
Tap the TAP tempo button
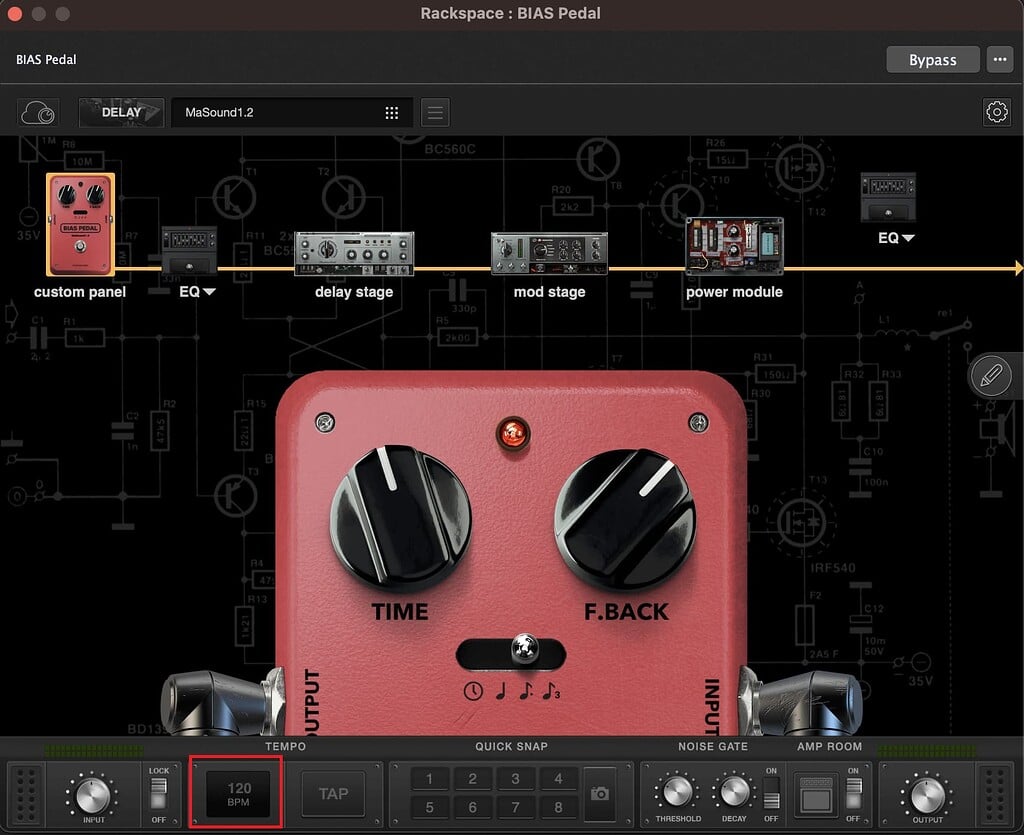point(334,793)
